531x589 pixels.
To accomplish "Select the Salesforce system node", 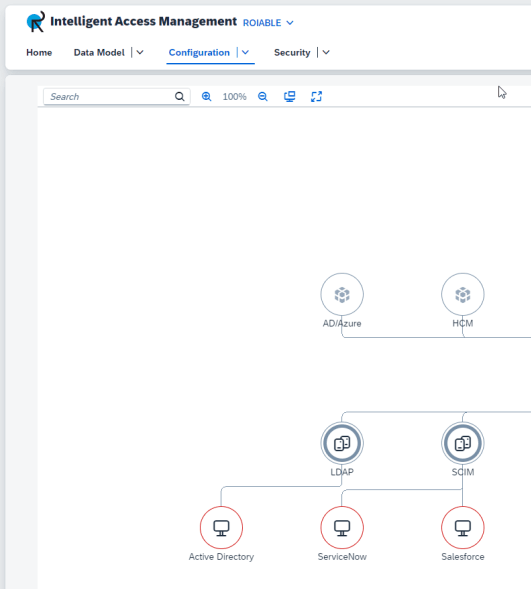I will [x=463, y=528].
